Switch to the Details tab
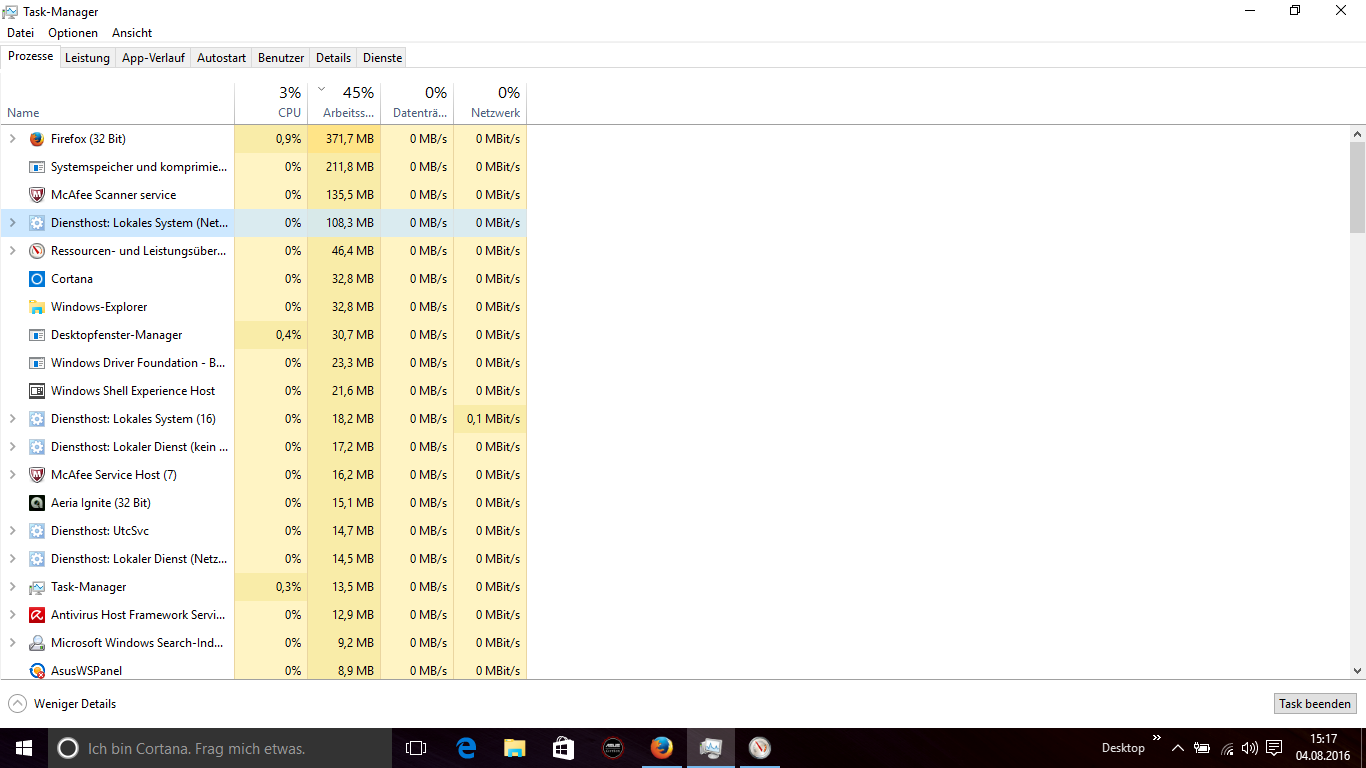The height and width of the screenshot is (768, 1366). tap(333, 58)
